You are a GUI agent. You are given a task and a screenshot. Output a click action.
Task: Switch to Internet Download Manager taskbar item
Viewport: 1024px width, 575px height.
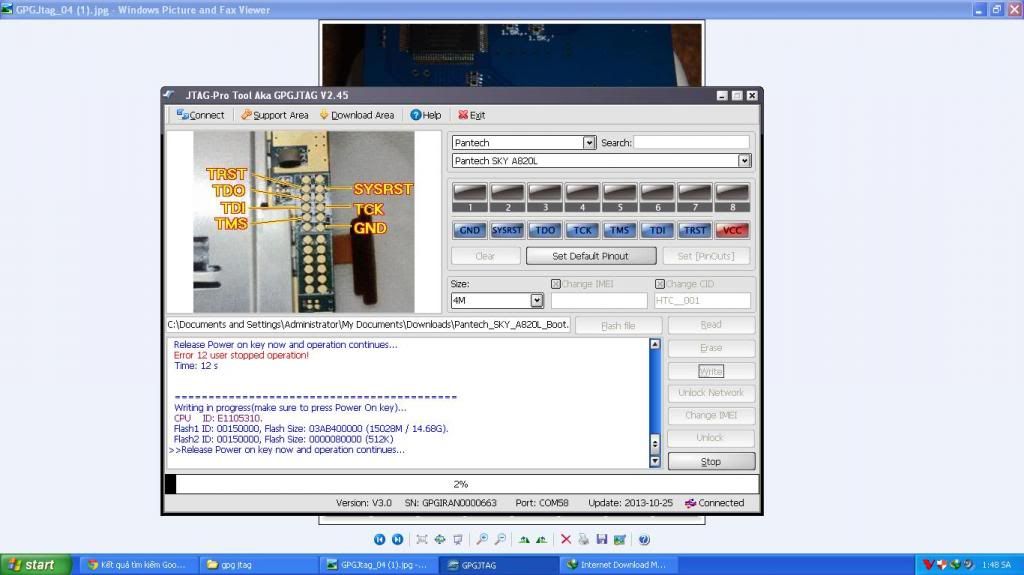pos(618,565)
